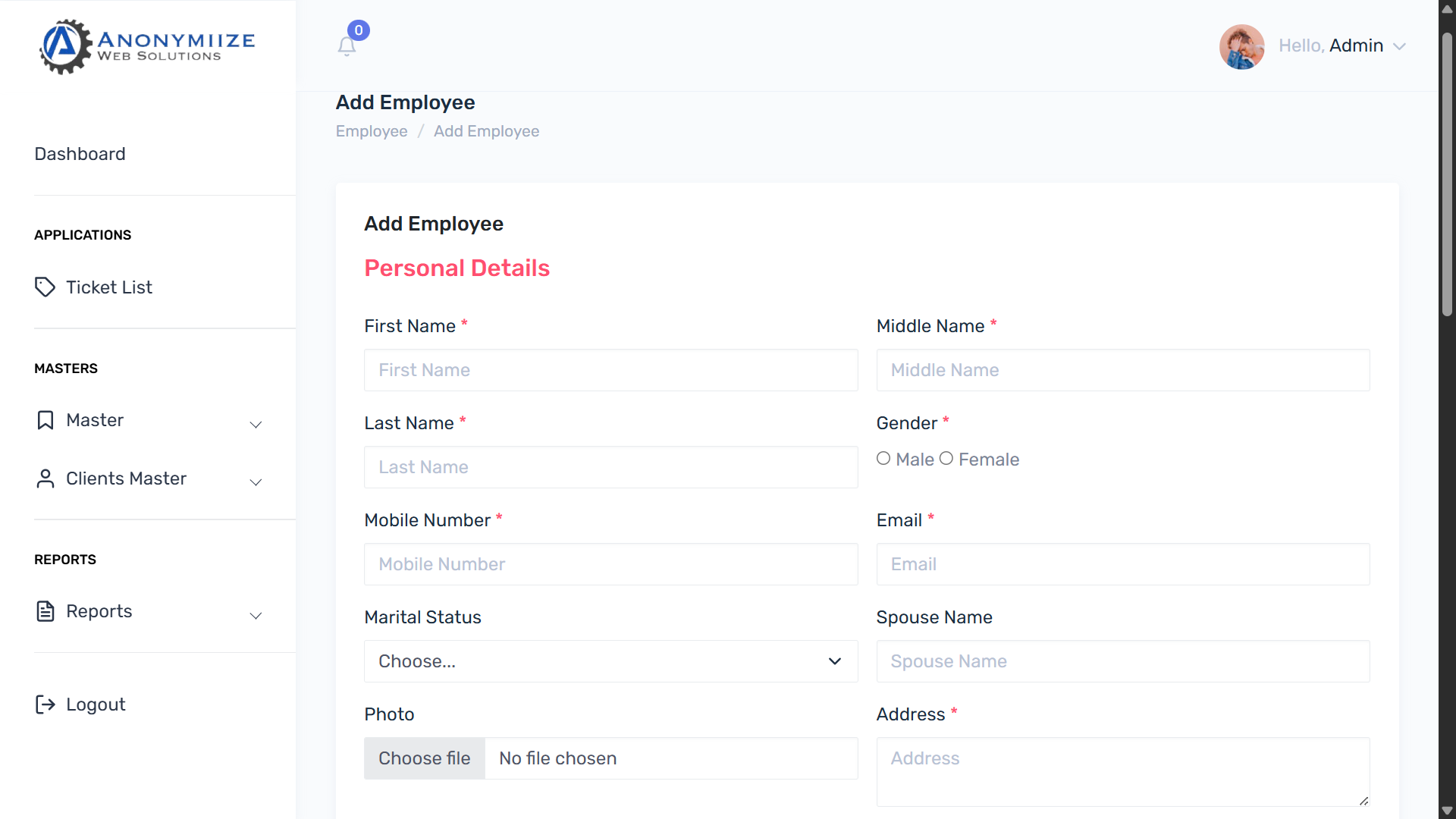Viewport: 1456px width, 819px height.
Task: Click the page vertical scrollbar thumb
Action: (x=1447, y=174)
